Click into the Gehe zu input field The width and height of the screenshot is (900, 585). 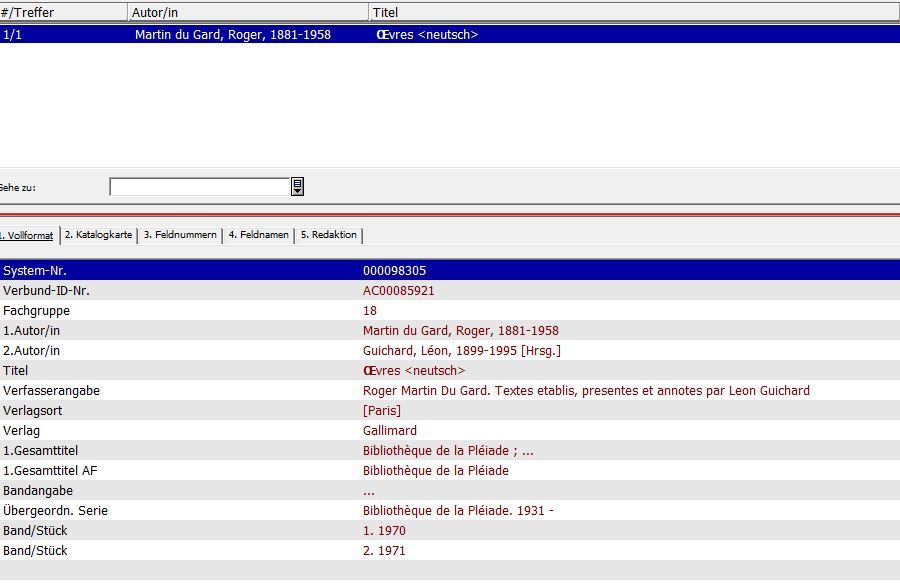click(199, 187)
